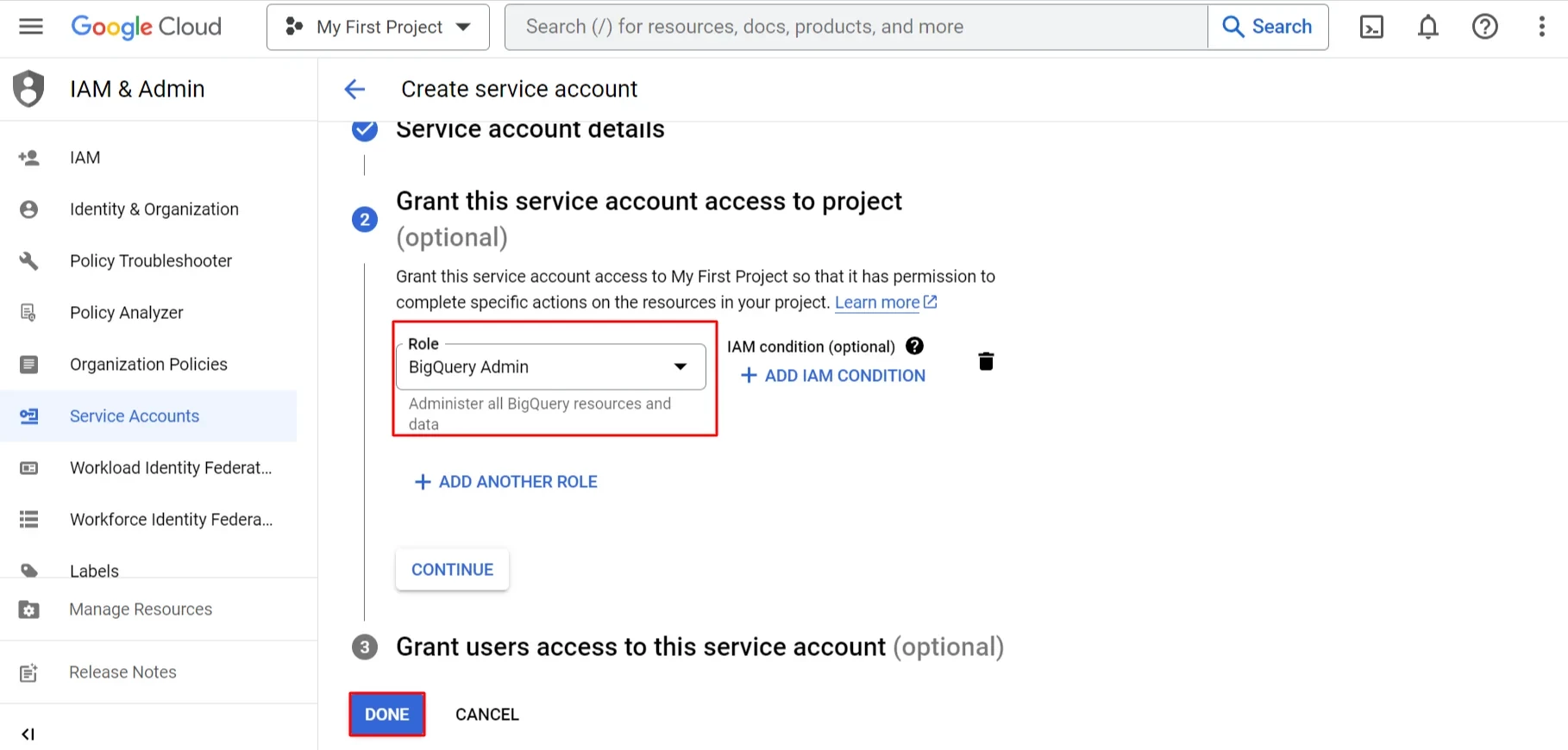Activate Cloud Shell terminal icon

[1371, 27]
